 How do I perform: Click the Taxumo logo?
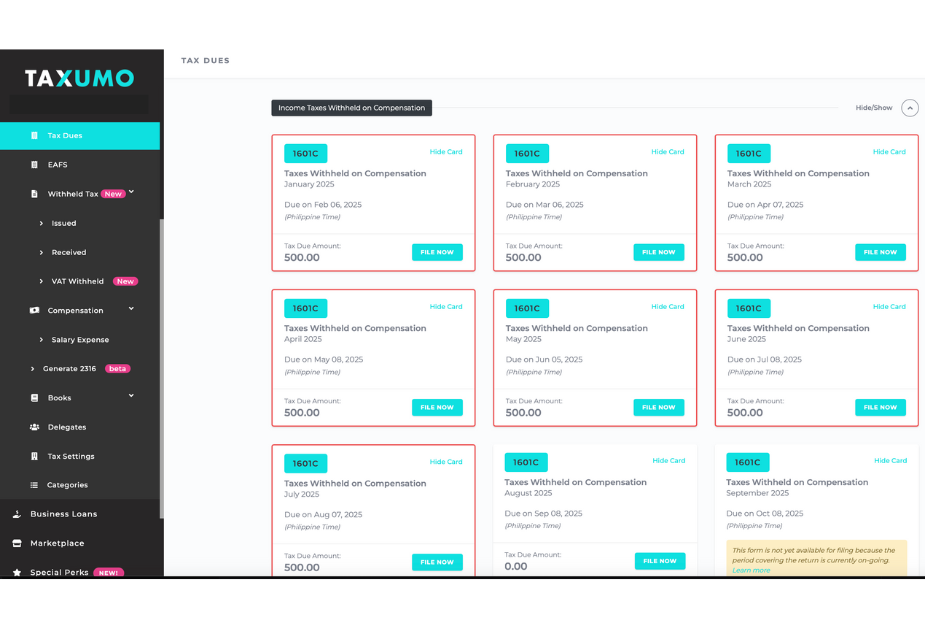[79, 78]
